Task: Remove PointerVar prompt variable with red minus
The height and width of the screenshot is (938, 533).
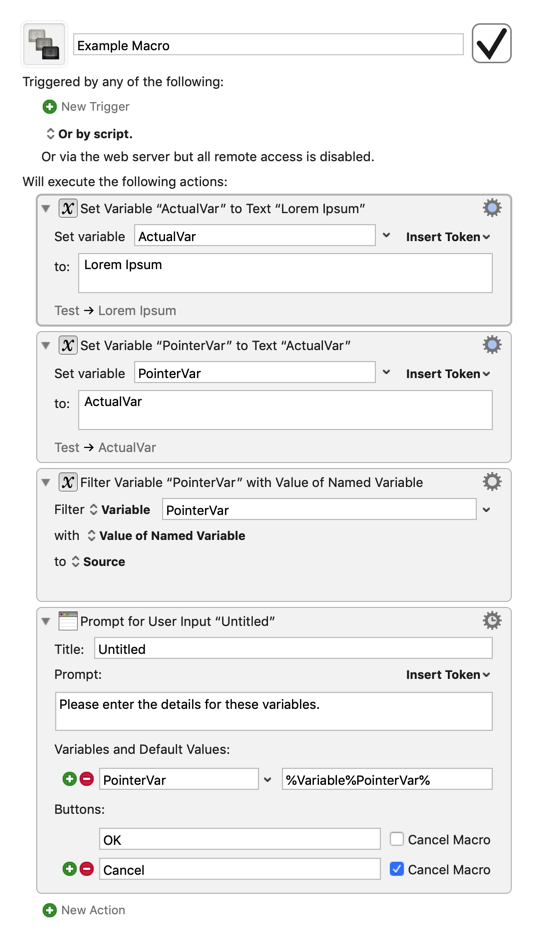Action: (87, 779)
